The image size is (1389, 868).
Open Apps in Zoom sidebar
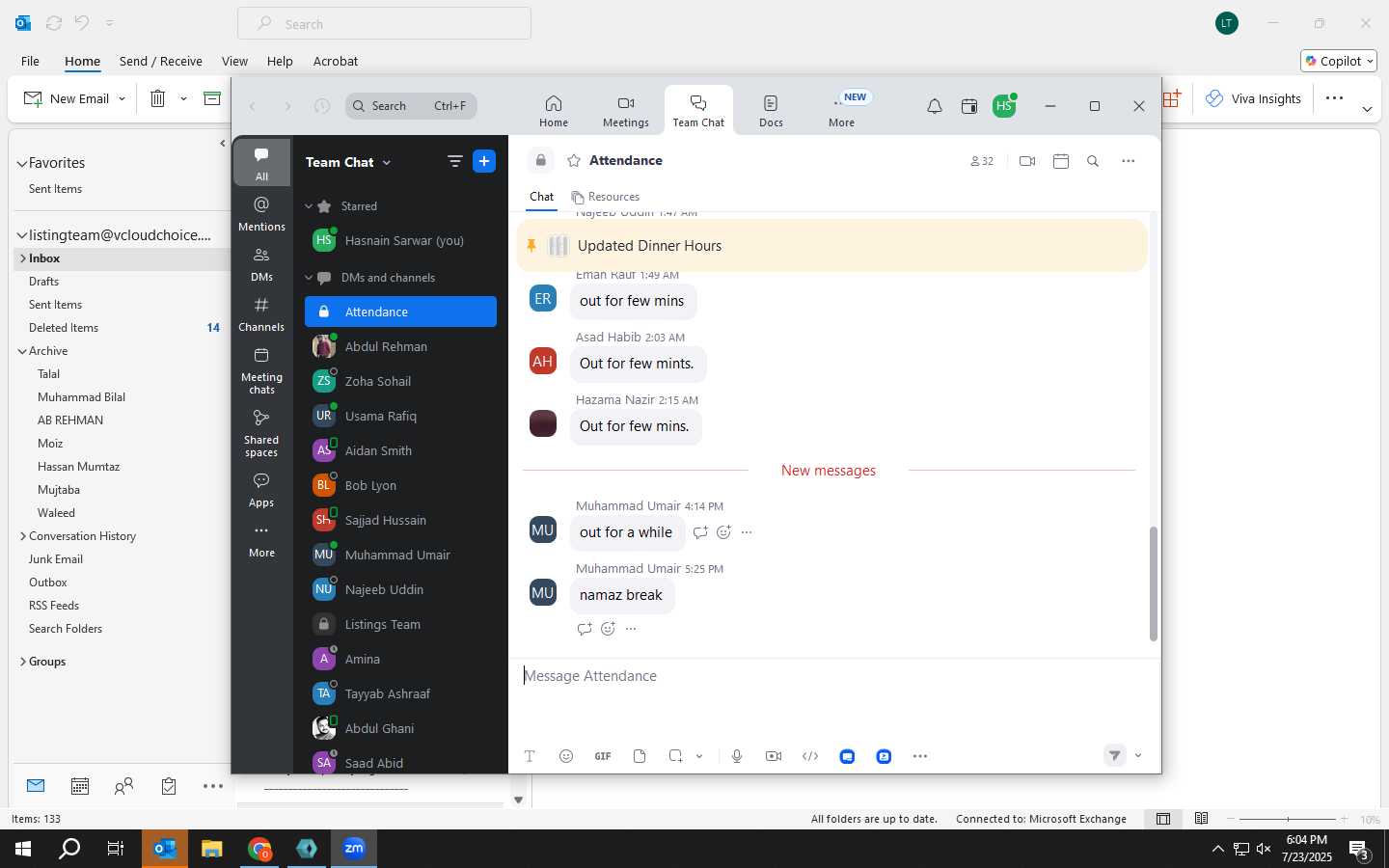click(x=261, y=489)
